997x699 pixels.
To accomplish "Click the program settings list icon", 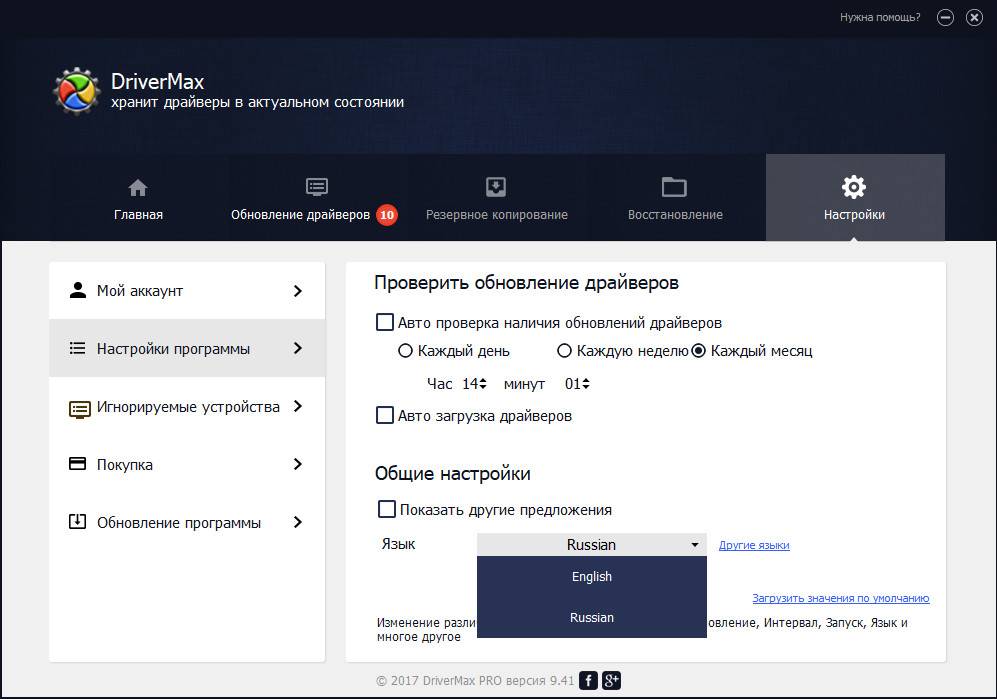I will click(x=78, y=348).
